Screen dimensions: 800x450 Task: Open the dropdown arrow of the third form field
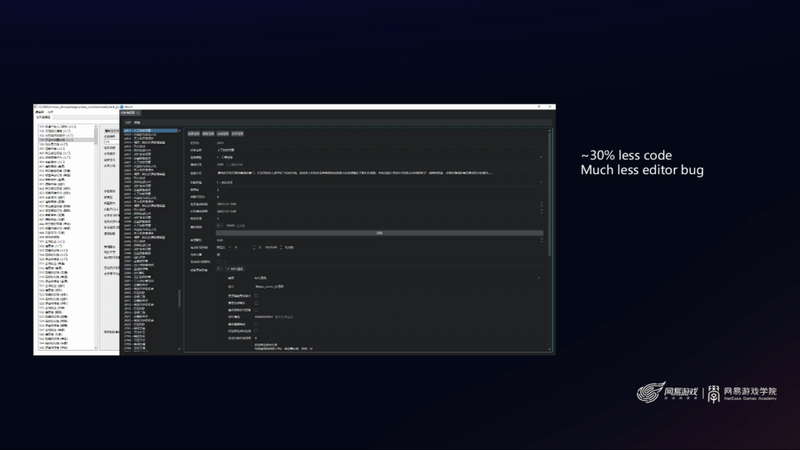tap(541, 157)
